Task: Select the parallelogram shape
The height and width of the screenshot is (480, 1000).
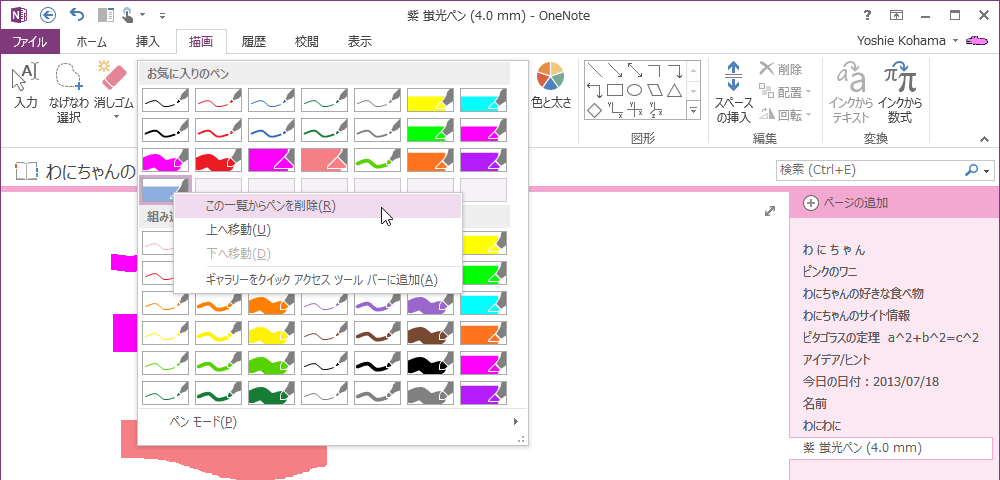Action: (x=655, y=90)
